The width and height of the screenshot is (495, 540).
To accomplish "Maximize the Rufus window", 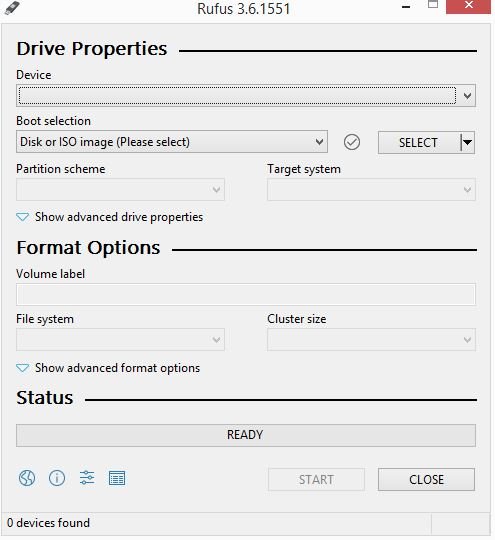I will [433, 4].
